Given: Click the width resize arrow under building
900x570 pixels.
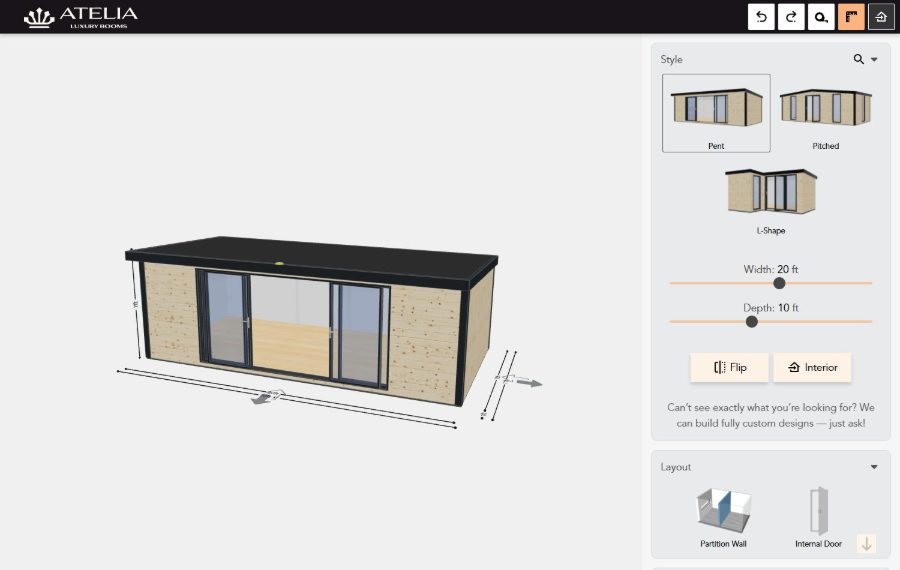Looking at the screenshot, I should point(267,397).
